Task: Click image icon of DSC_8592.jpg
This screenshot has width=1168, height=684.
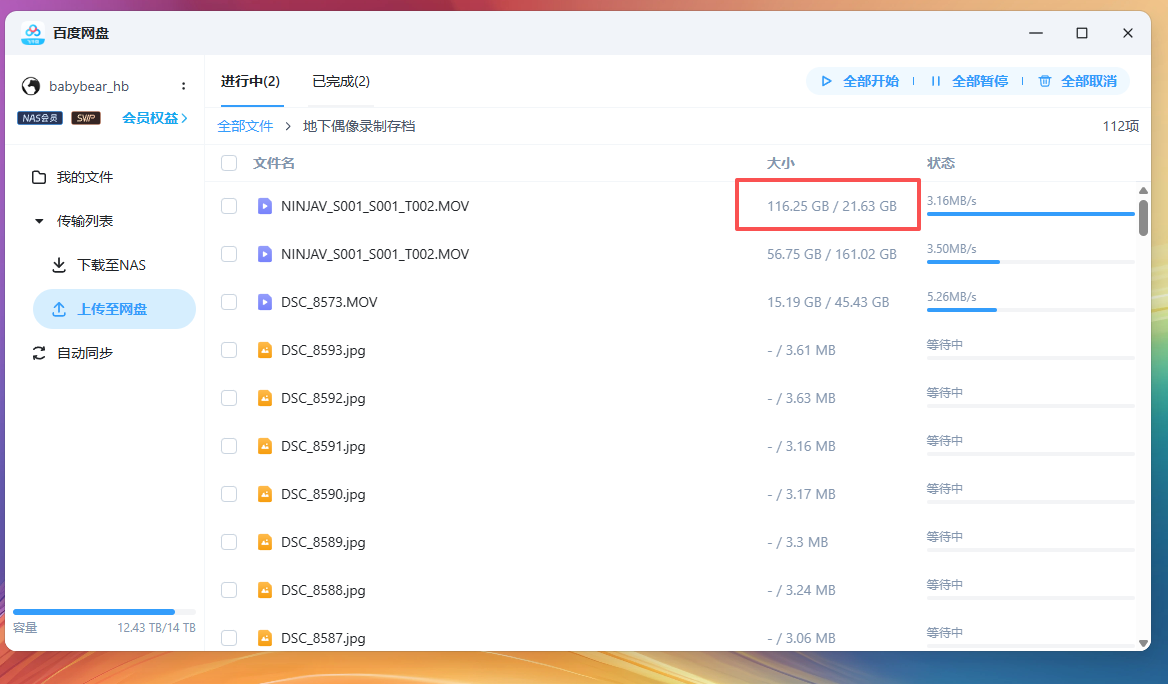Action: [264, 399]
